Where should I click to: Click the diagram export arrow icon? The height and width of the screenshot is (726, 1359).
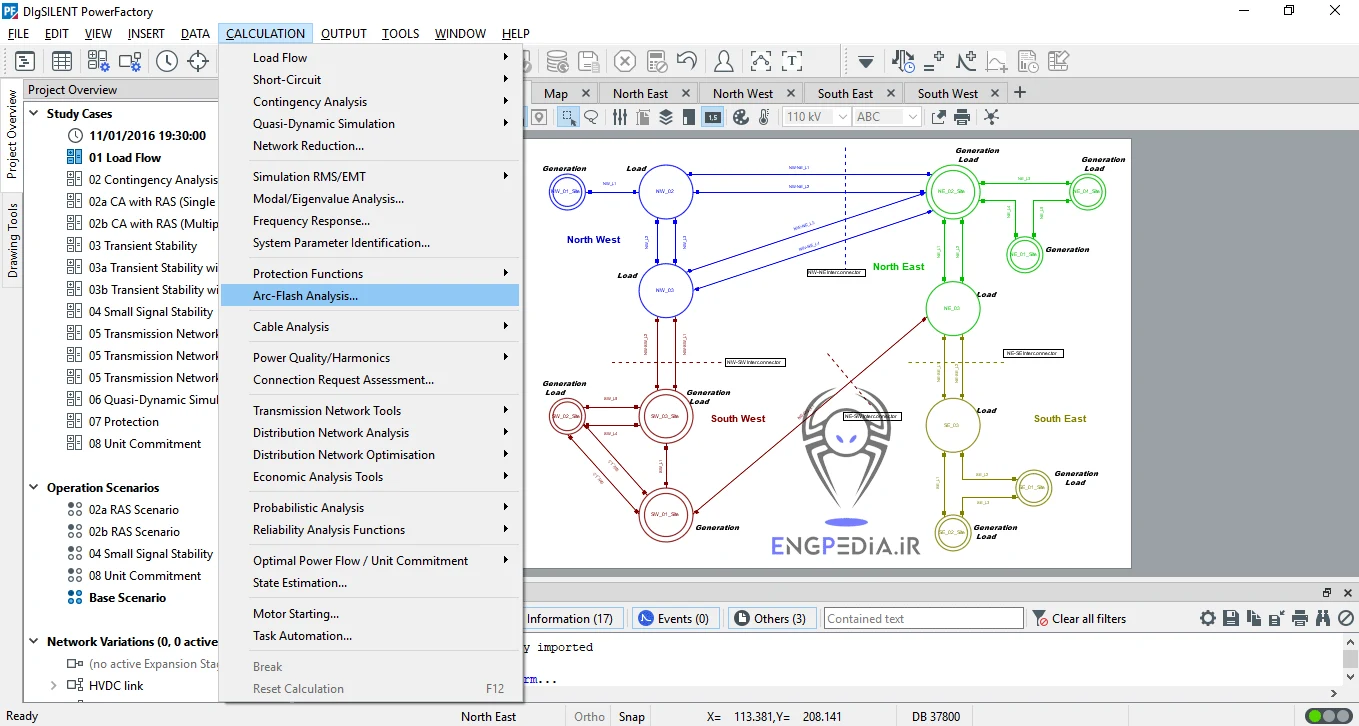(x=938, y=117)
